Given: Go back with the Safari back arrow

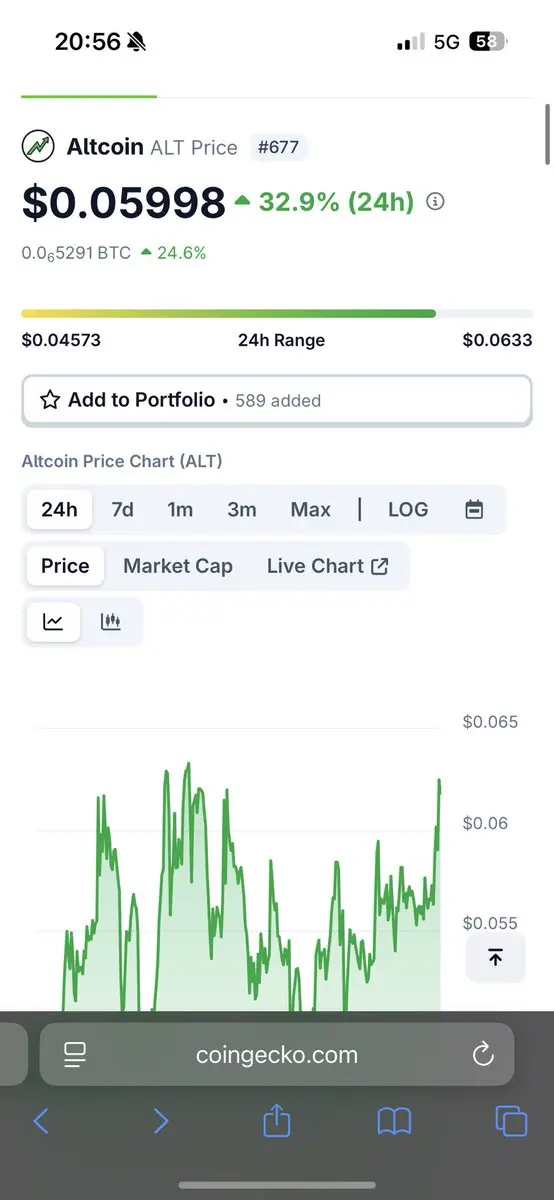Looking at the screenshot, I should click(x=41, y=1121).
